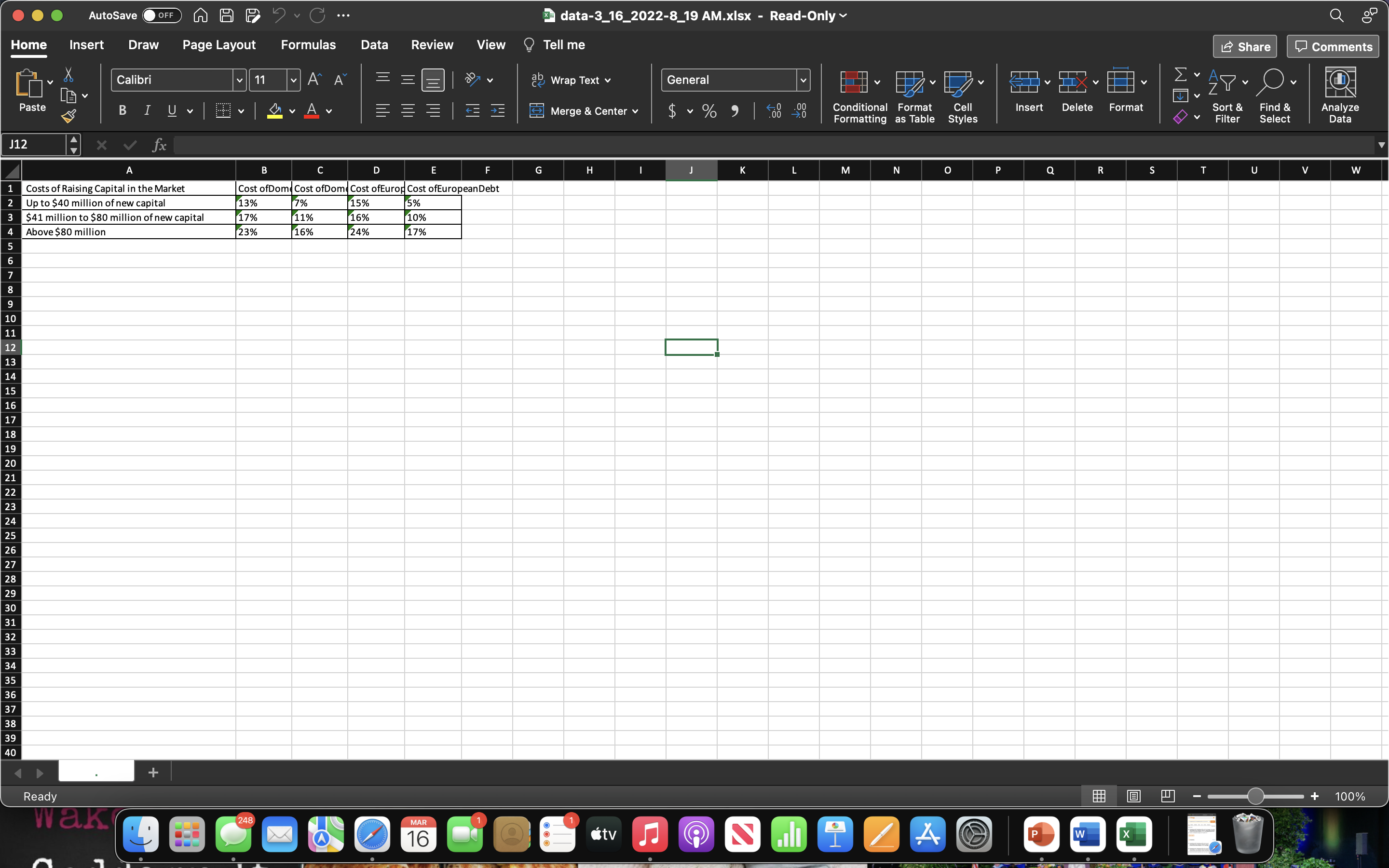Switch to the Formulas ribbon tab

[308, 44]
